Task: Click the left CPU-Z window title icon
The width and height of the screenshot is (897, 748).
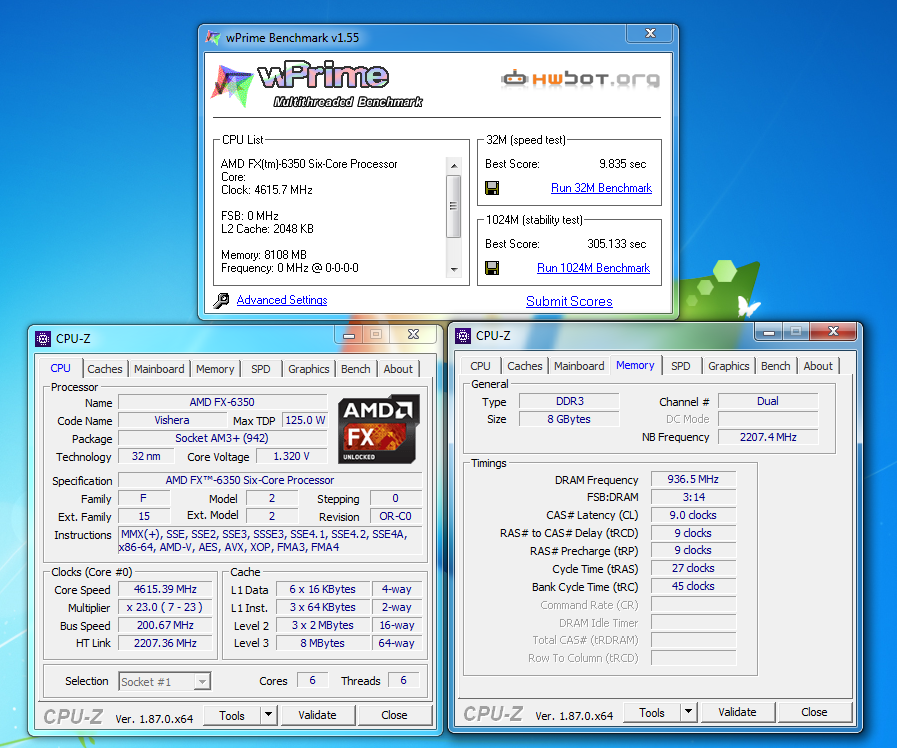Action: tap(43, 339)
